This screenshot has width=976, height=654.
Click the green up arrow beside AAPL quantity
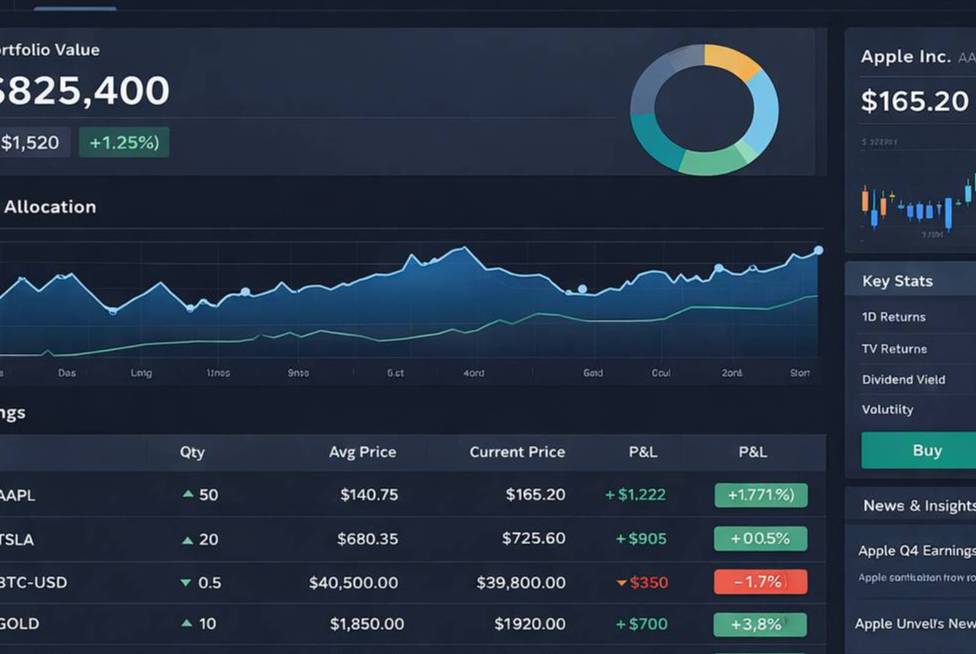188,494
